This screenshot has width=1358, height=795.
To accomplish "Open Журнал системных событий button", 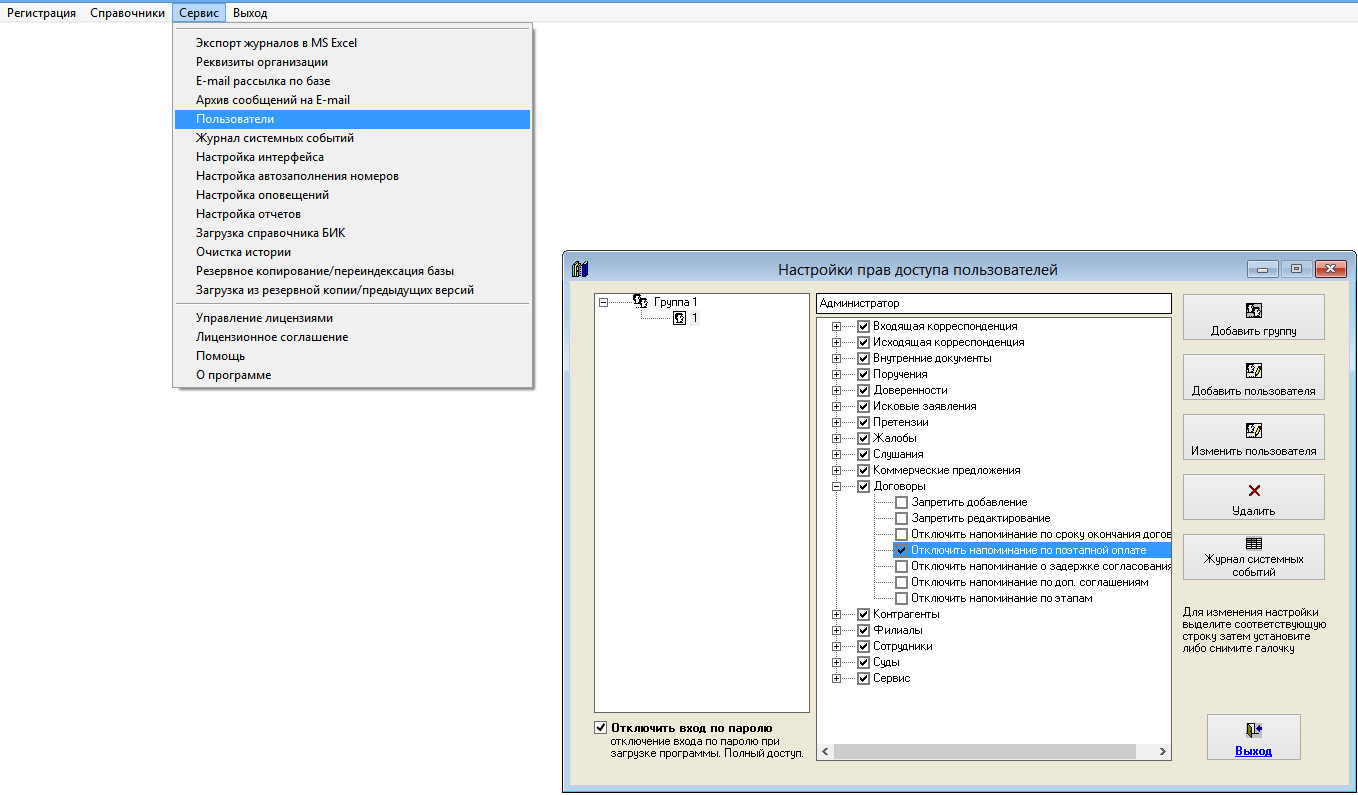I will coord(1254,557).
